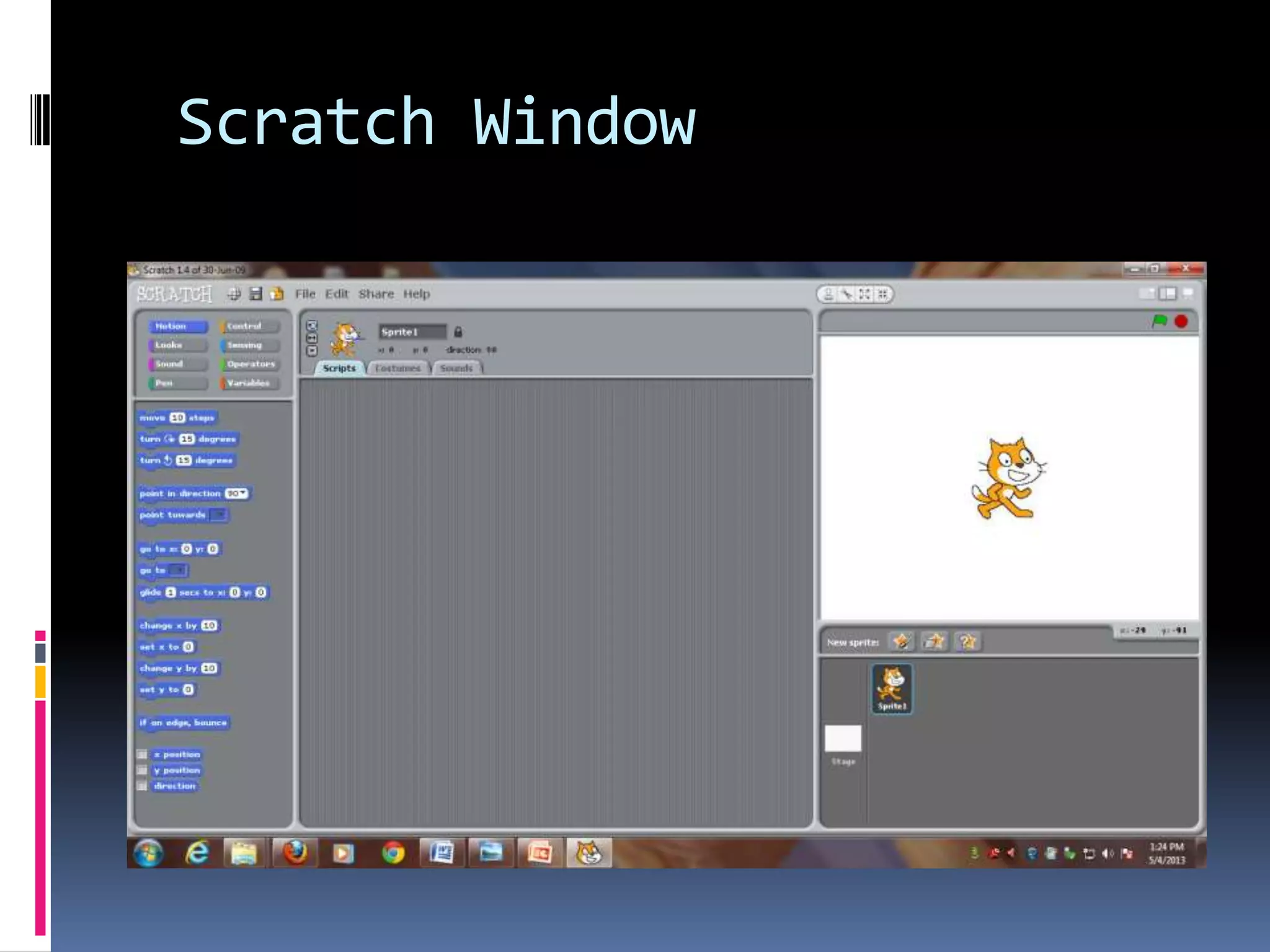Click the save project floppy icon
The width and height of the screenshot is (1270, 952).
click(255, 294)
